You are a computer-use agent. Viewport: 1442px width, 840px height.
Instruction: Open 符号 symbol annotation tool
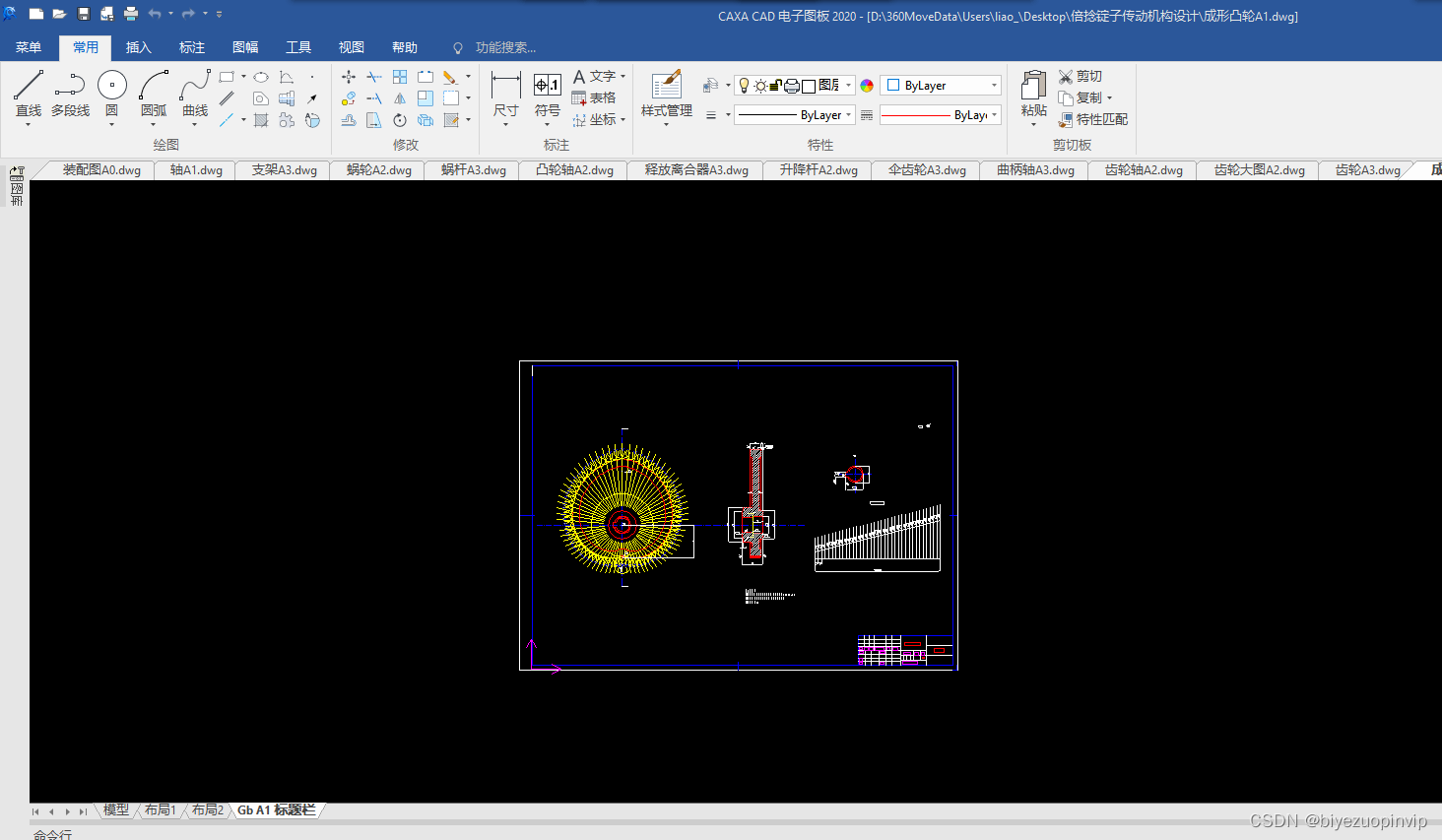548,94
